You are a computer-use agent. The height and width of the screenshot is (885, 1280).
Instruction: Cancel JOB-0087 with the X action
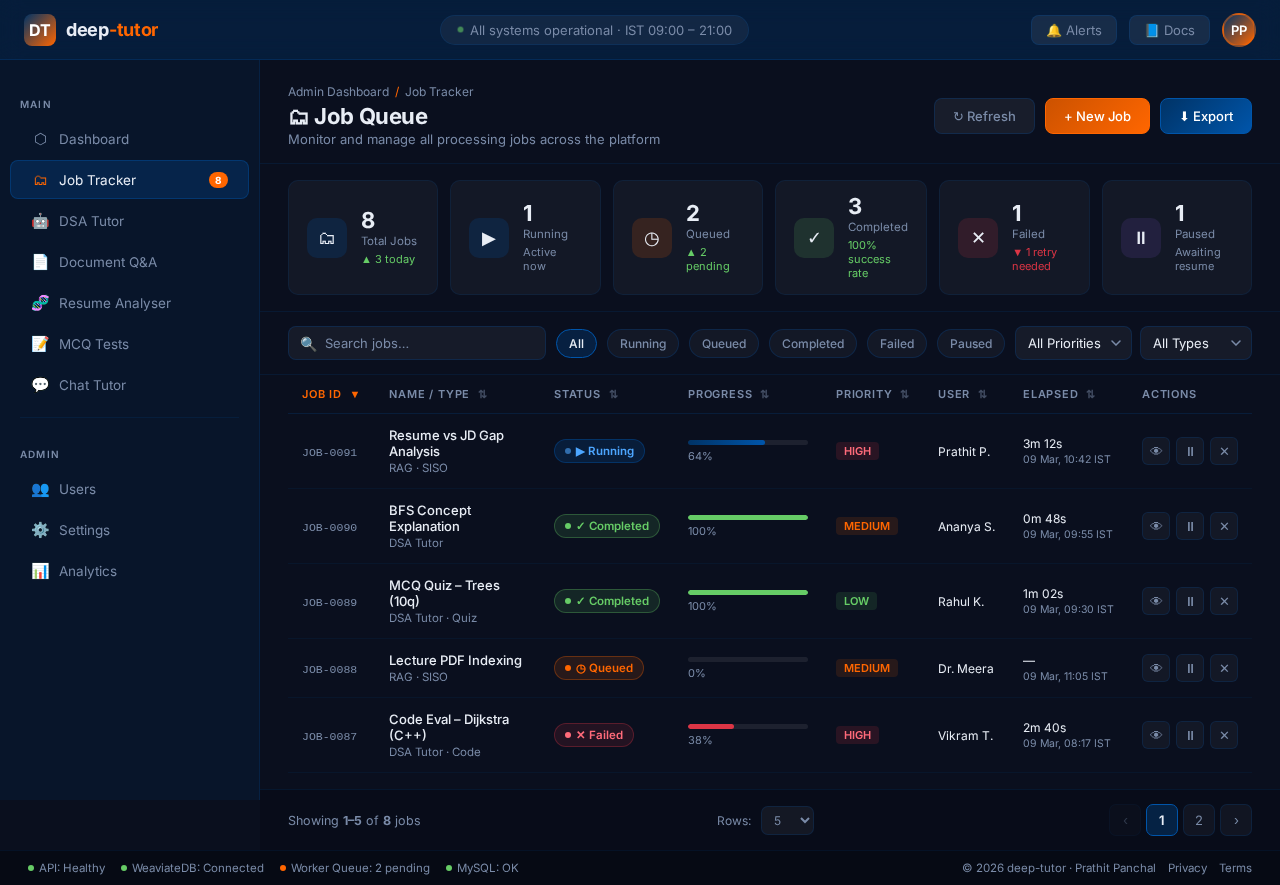click(1223, 735)
